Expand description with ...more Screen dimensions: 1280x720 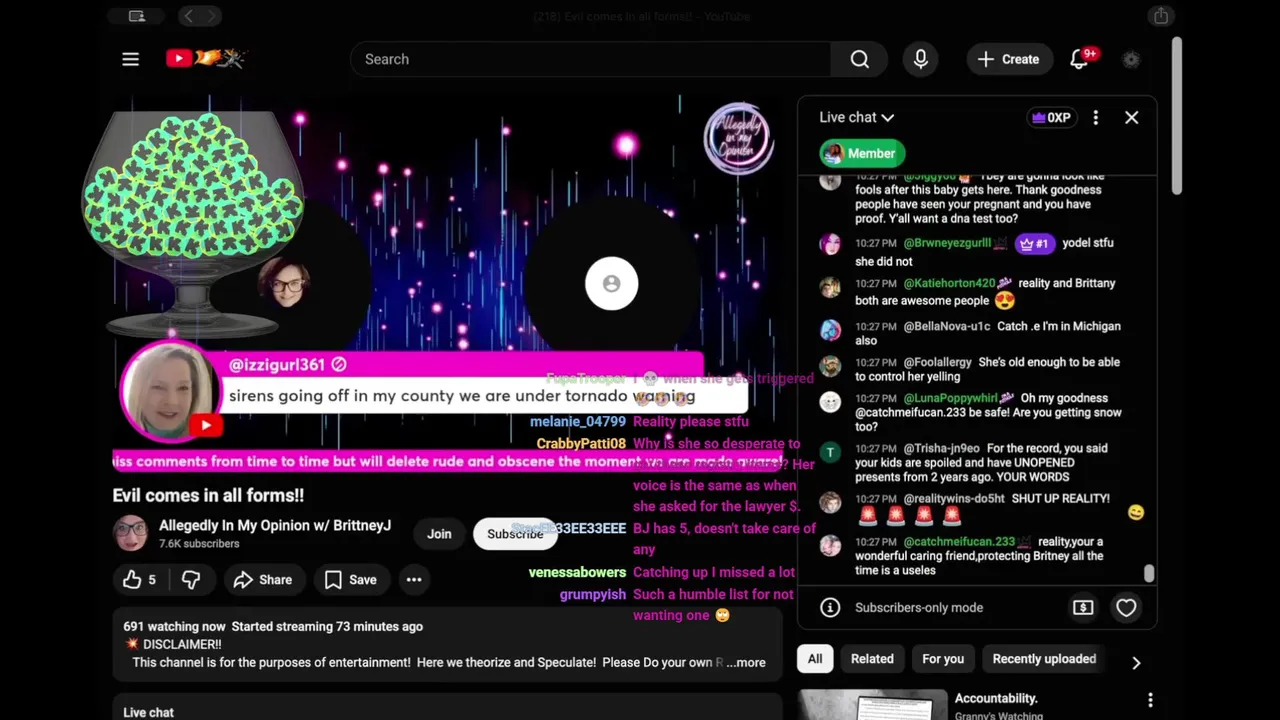746,662
